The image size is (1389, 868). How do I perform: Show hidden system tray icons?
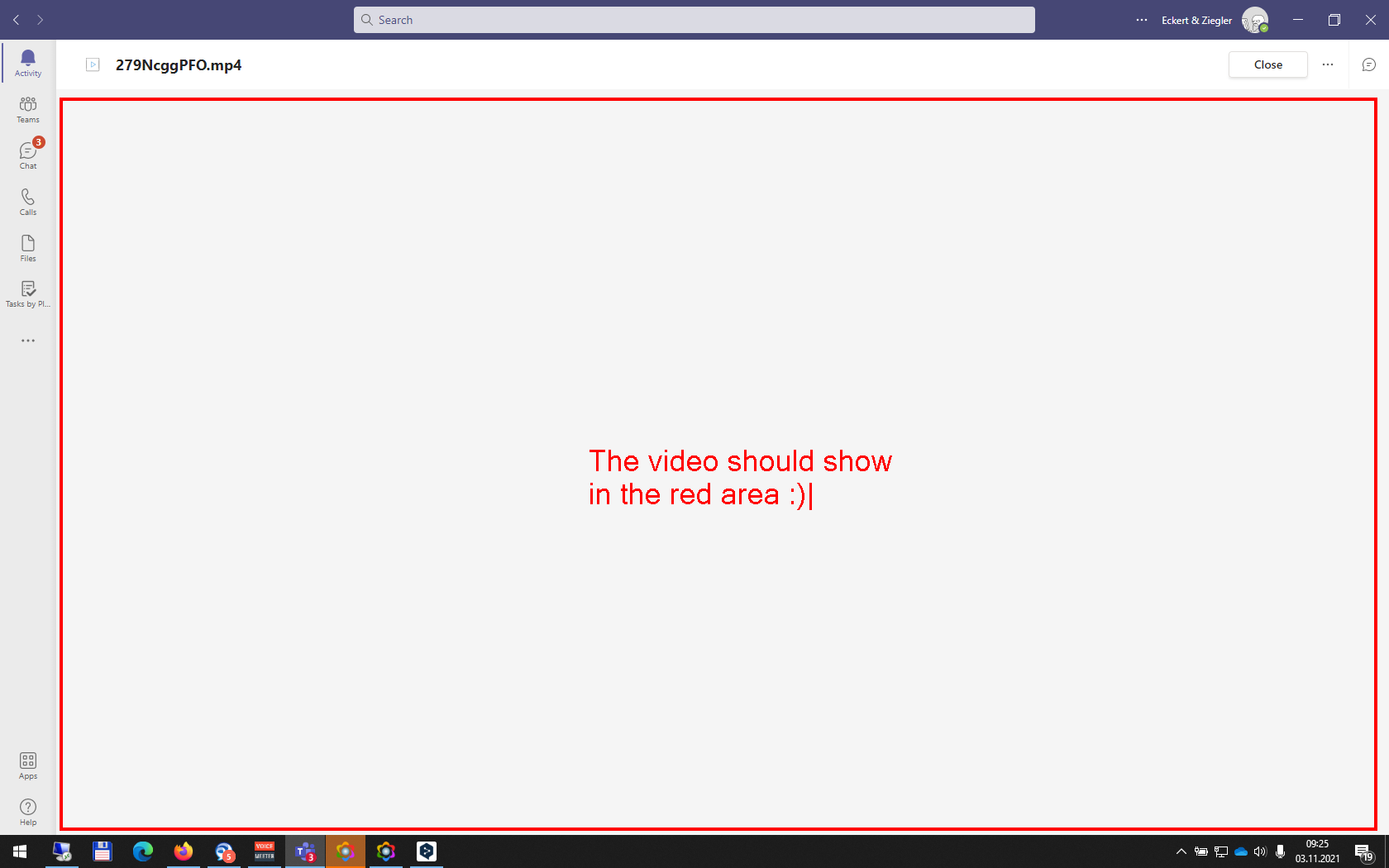pyautogui.click(x=1181, y=851)
